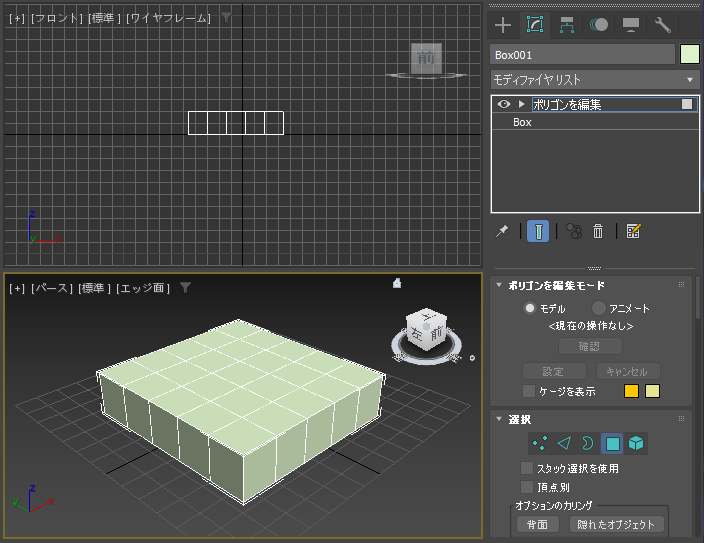Select Element sub-object level icon
Image resolution: width=704 pixels, height=543 pixels.
click(x=636, y=443)
